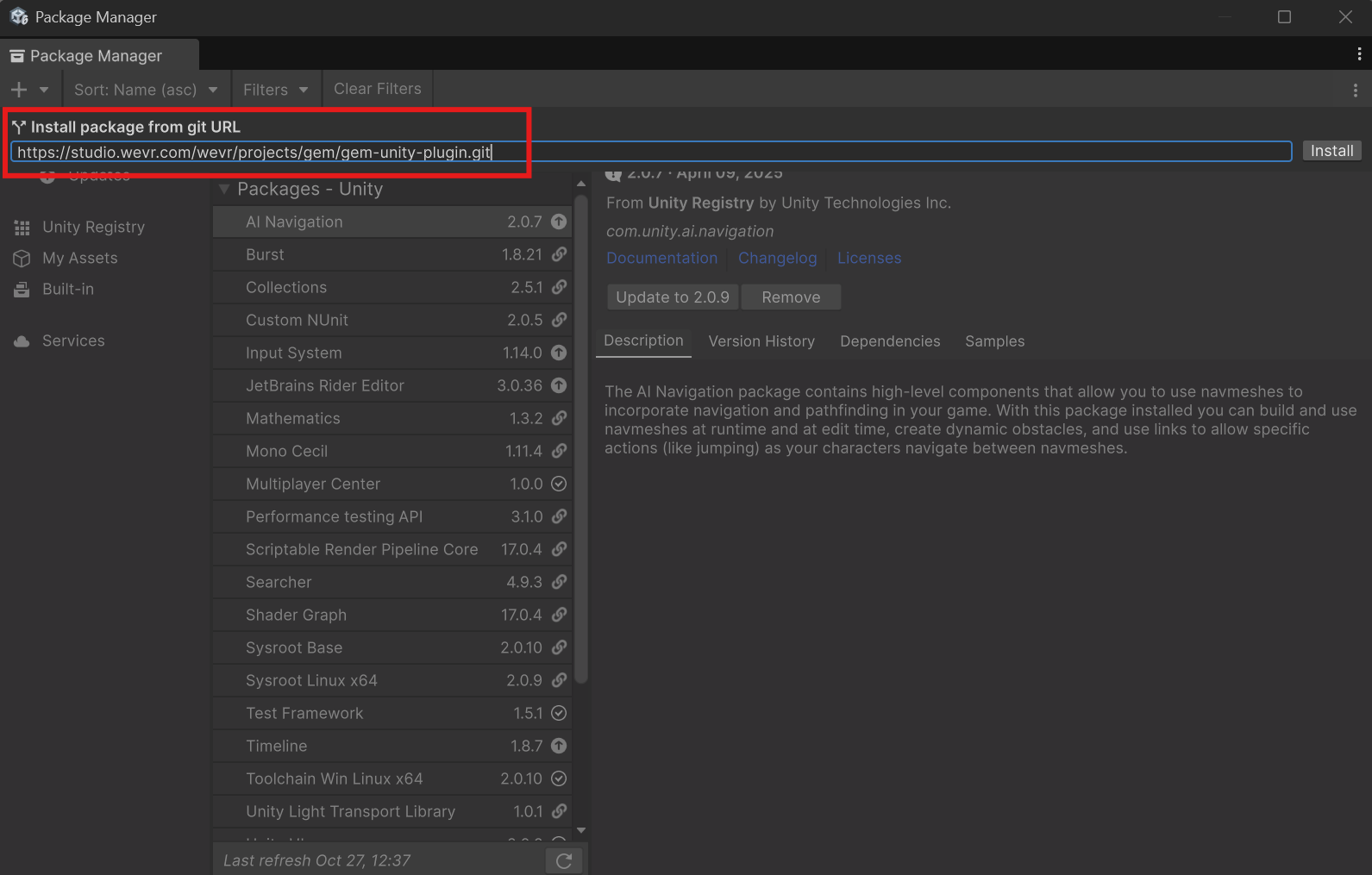This screenshot has width=1372, height=875.
Task: Click the refresh package list icon
Action: point(564,860)
